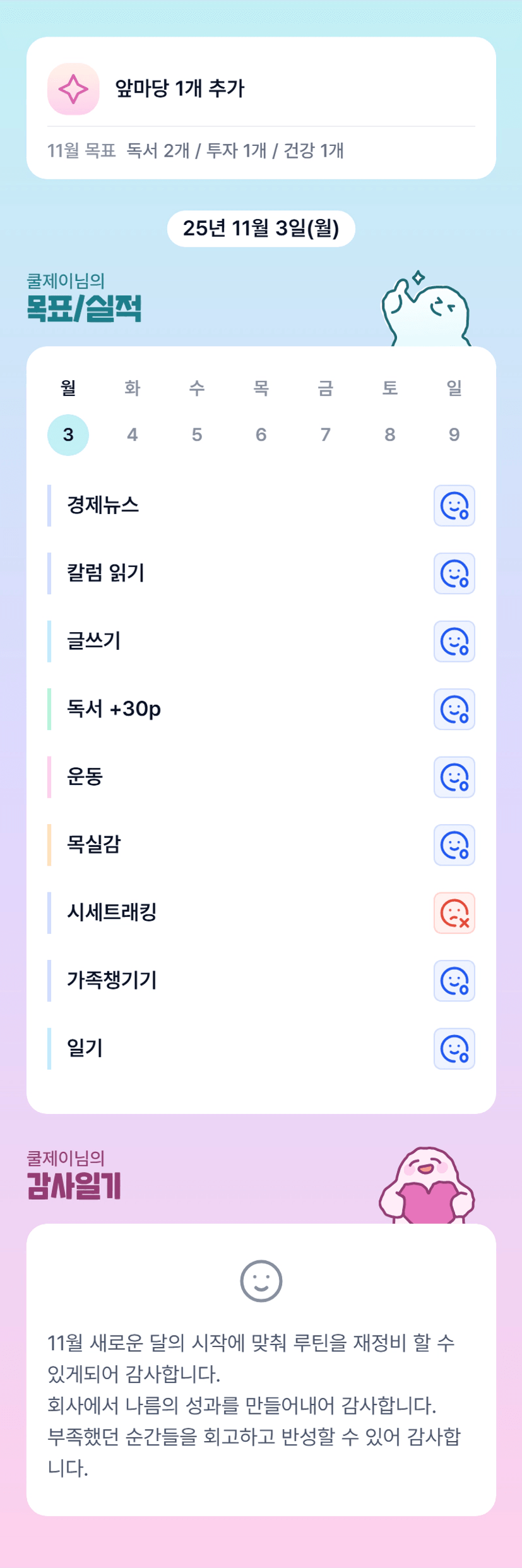
Task: Click the 11월 목표 summary line
Action: pyautogui.click(x=196, y=151)
